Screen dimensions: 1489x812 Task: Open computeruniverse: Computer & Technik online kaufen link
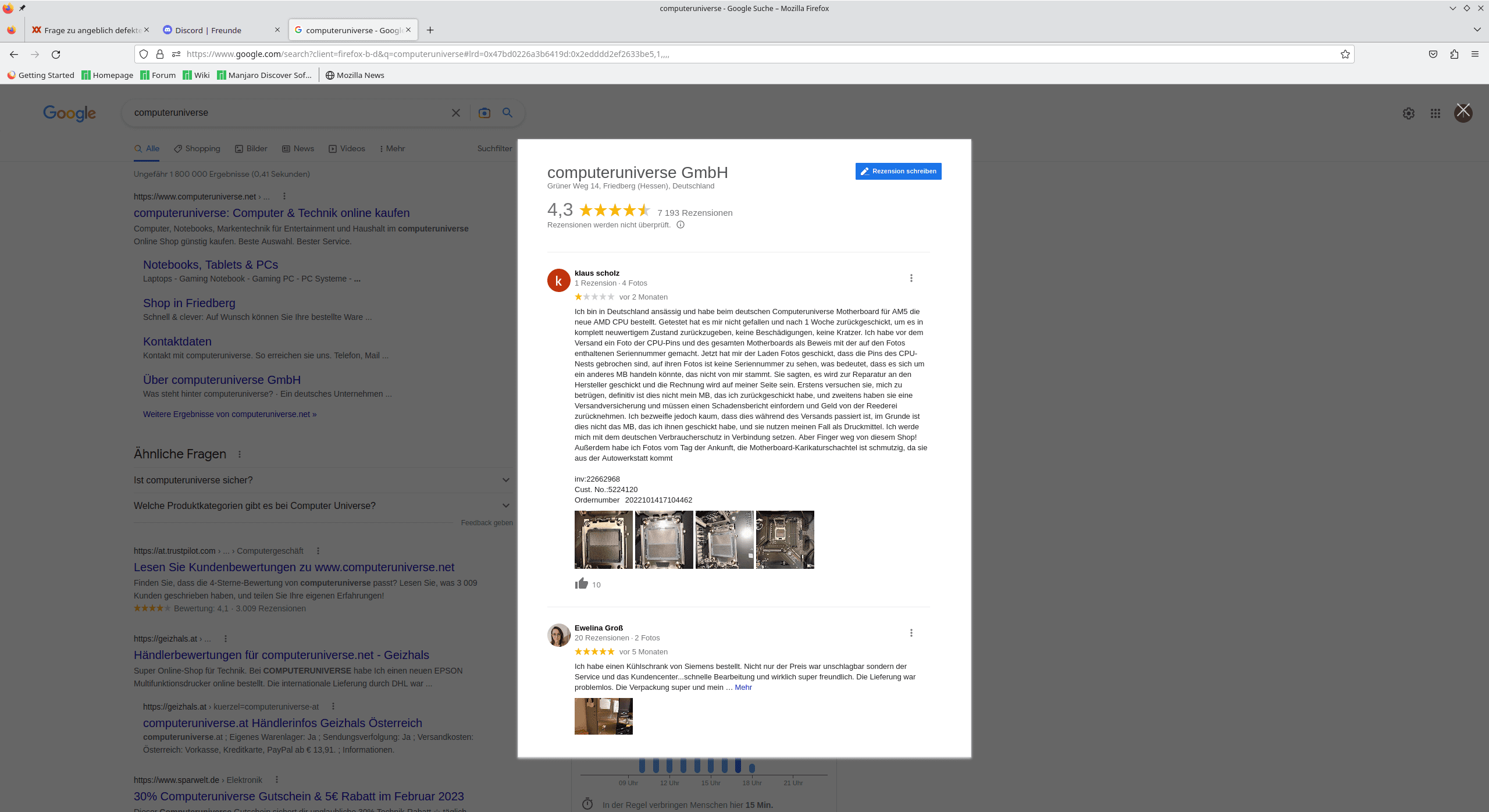pyautogui.click(x=272, y=213)
